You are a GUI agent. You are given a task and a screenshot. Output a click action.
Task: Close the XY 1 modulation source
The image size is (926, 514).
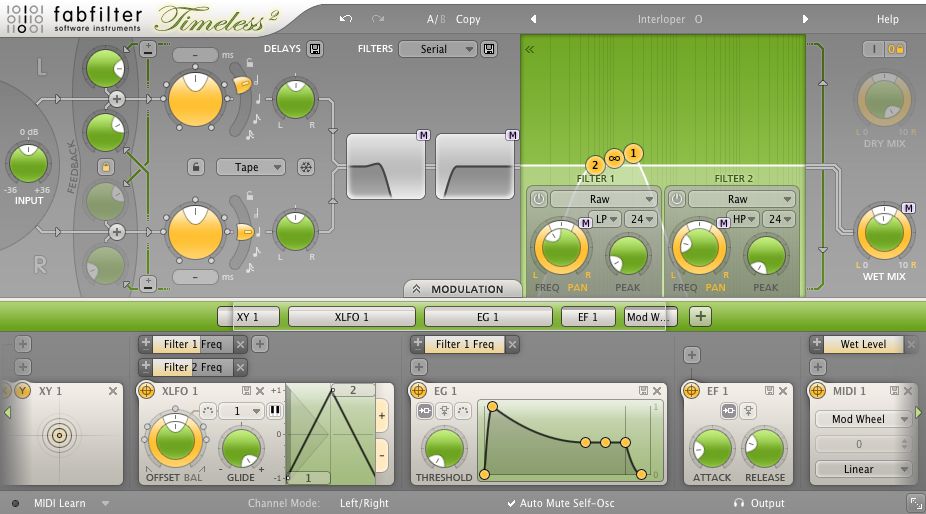(x=113, y=391)
